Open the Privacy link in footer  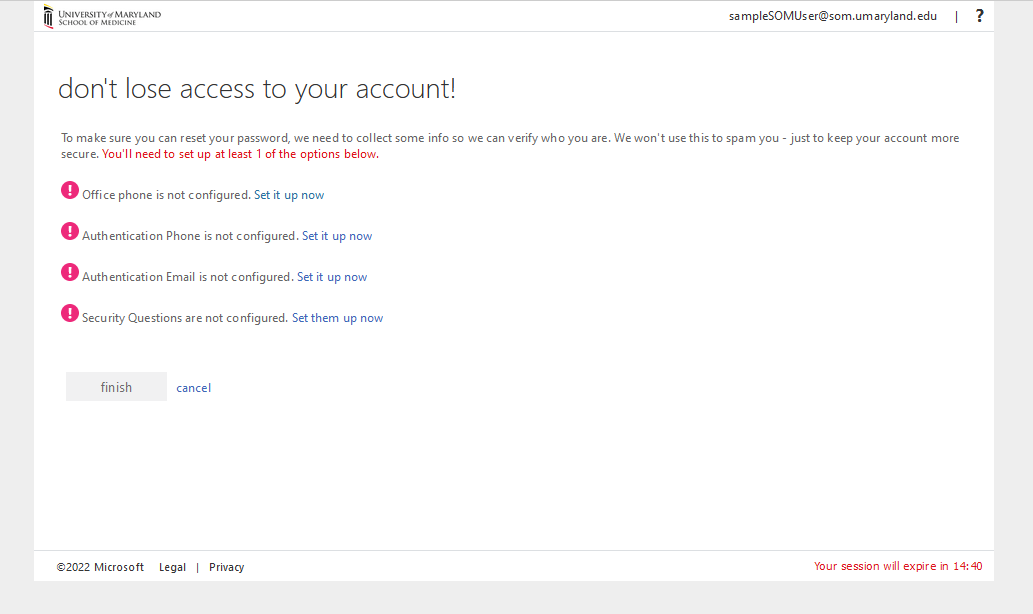click(x=226, y=567)
